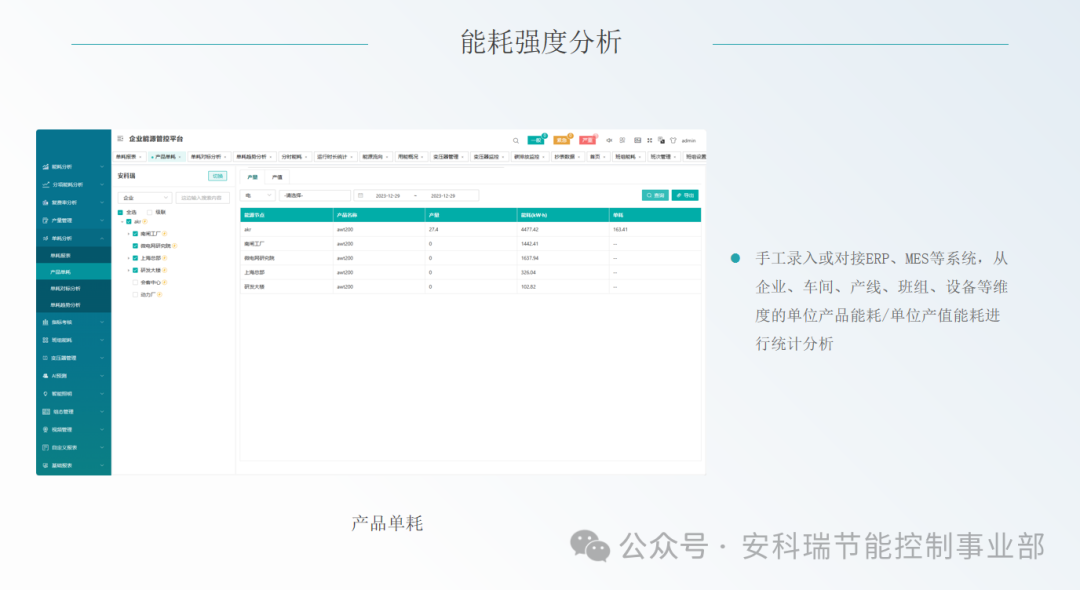Click the 导出 export button

688,195
